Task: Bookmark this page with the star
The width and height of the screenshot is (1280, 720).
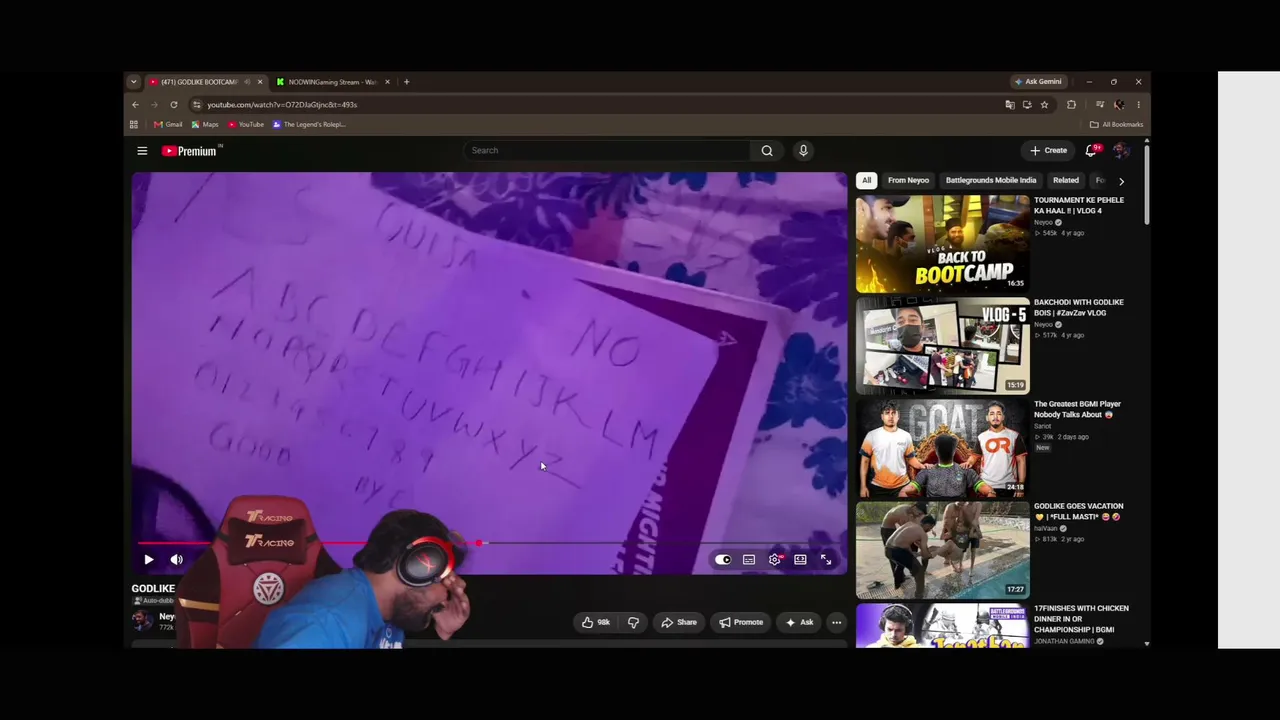Action: (x=1044, y=104)
